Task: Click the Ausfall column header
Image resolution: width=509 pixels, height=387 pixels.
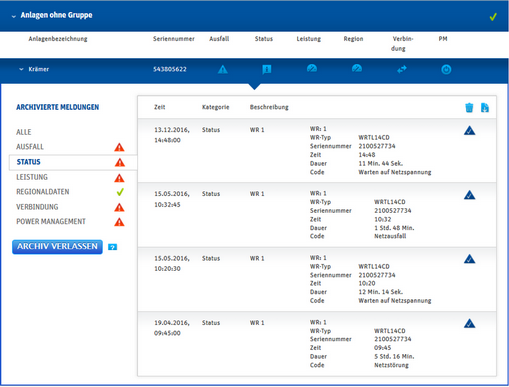Action: [219, 39]
